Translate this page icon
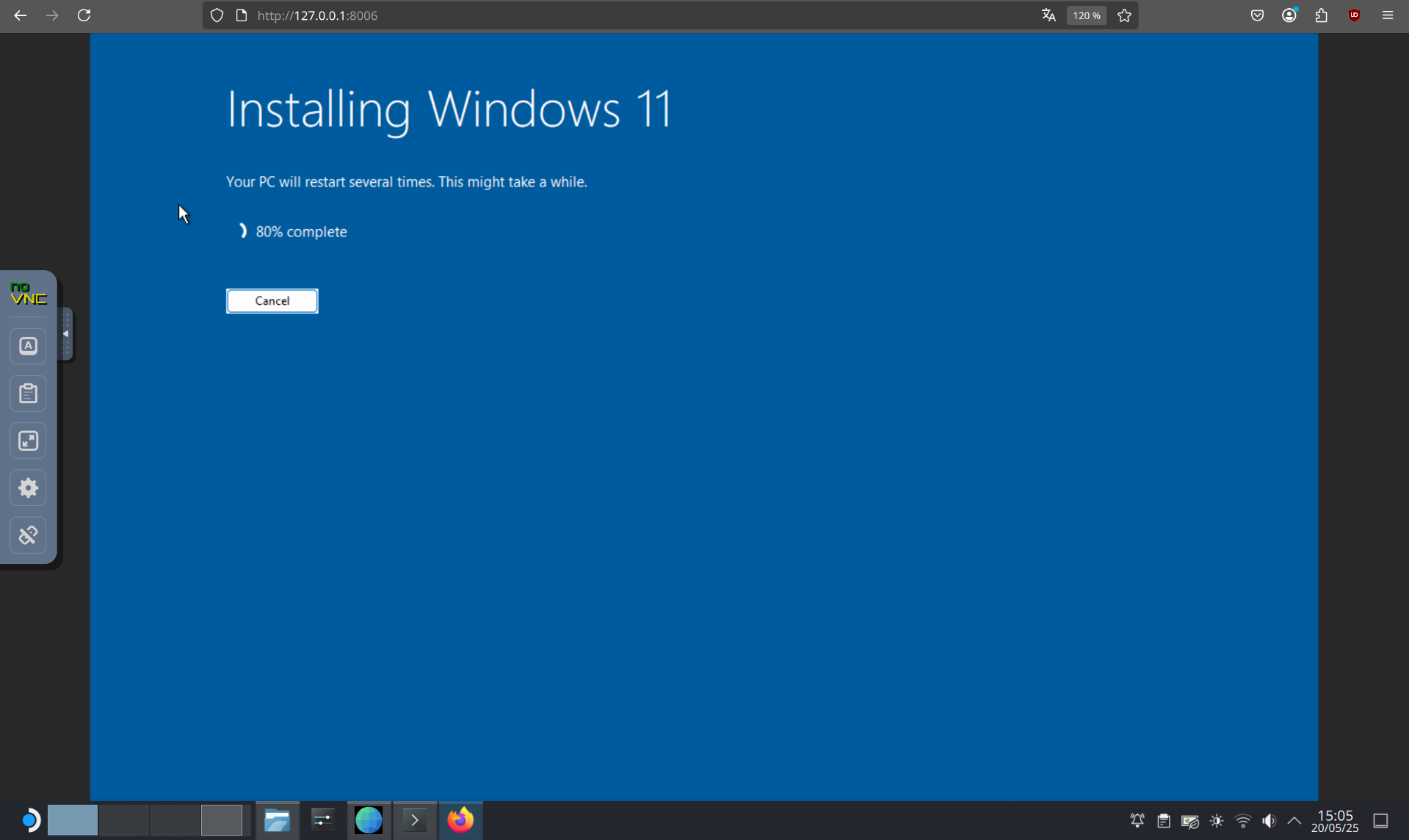 1048,15
